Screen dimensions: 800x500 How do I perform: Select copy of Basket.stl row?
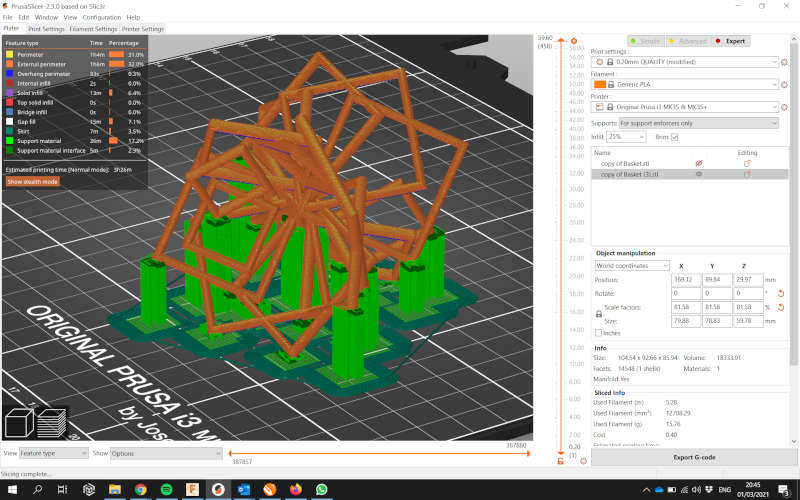[690, 163]
